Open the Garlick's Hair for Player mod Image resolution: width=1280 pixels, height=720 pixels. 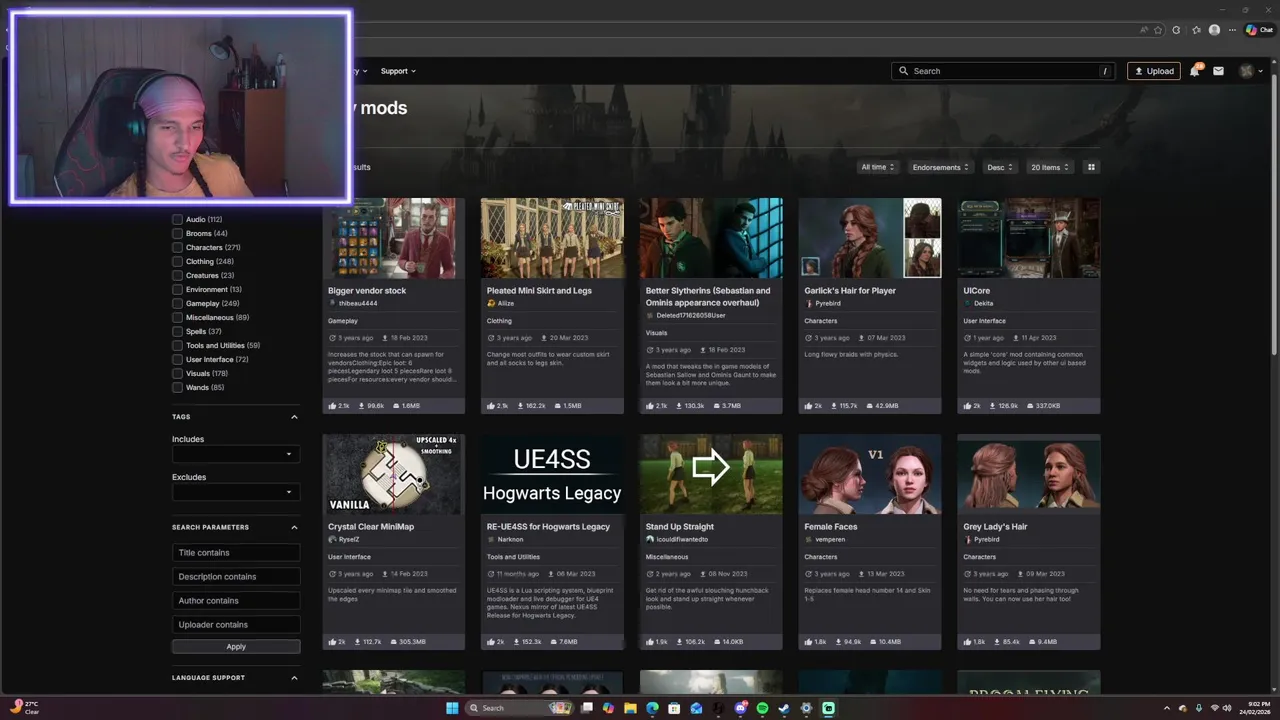click(x=850, y=290)
